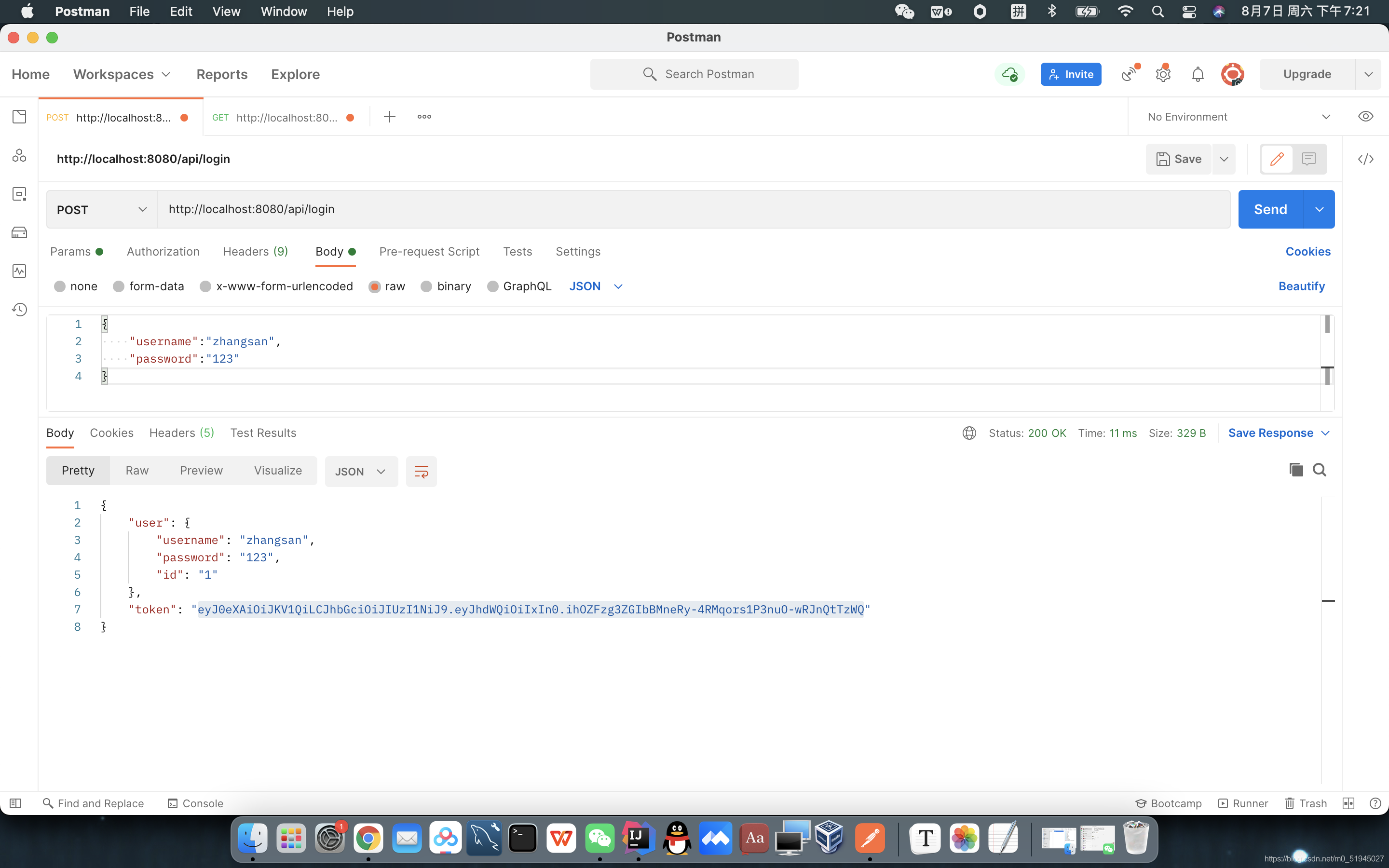
Task: Copy response body to clipboard
Action: 1295,470
